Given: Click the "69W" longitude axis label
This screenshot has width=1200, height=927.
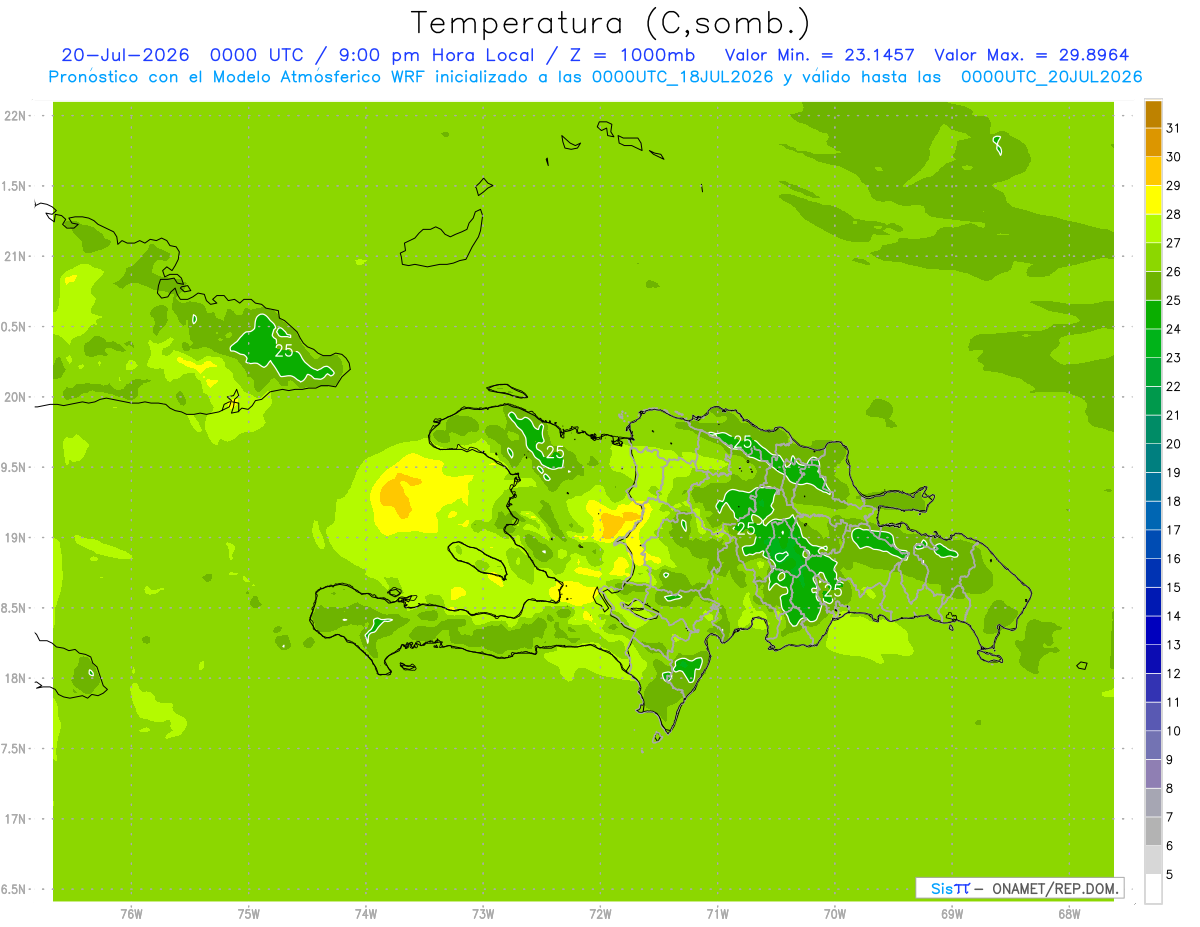Looking at the screenshot, I should pyautogui.click(x=952, y=914).
